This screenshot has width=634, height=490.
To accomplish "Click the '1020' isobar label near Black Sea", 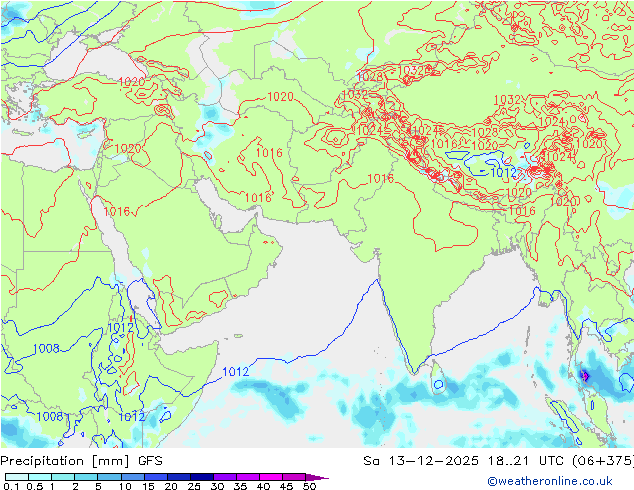I will (x=131, y=82).
